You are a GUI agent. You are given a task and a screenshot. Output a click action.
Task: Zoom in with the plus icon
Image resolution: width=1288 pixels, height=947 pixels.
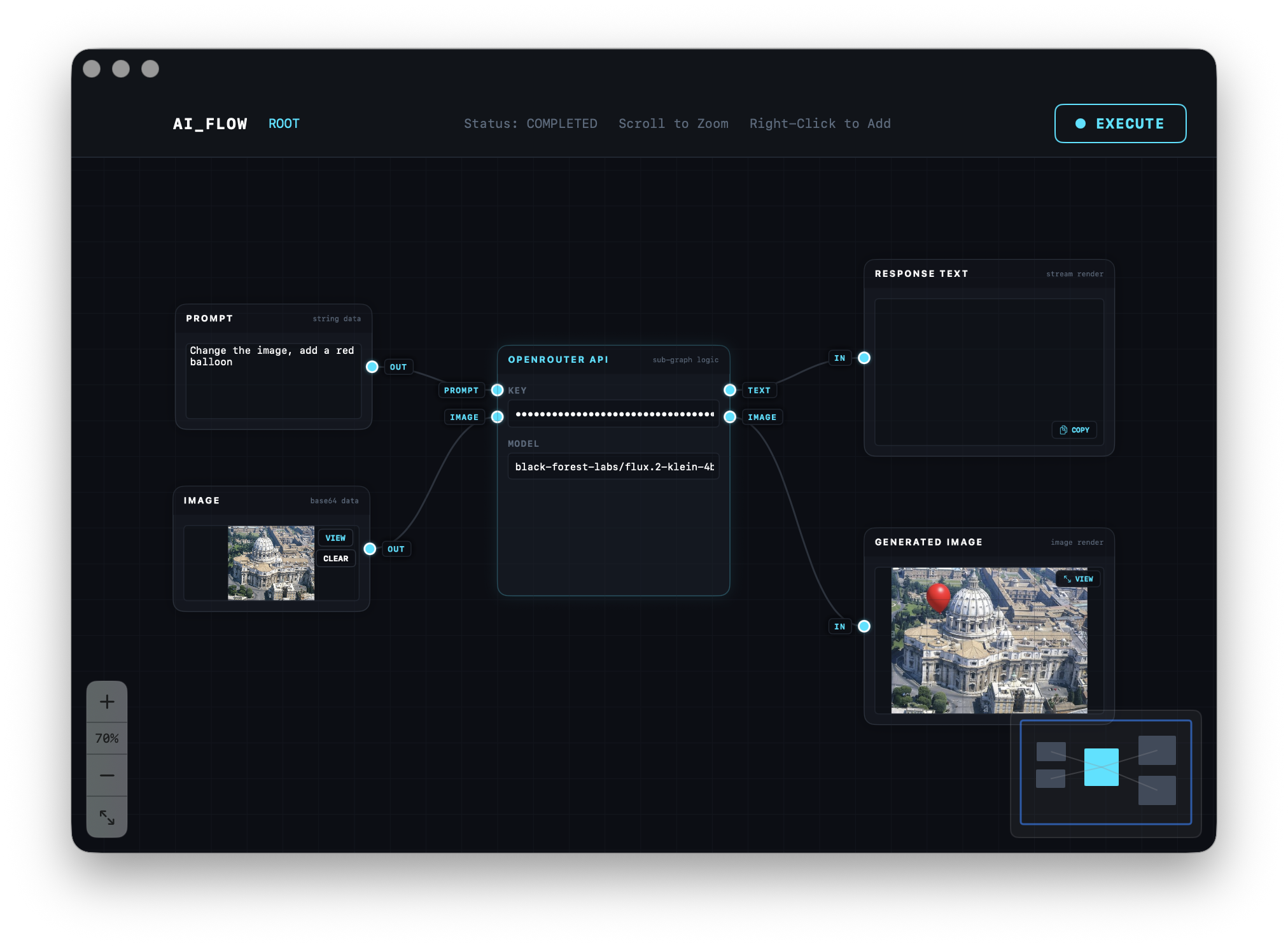107,702
